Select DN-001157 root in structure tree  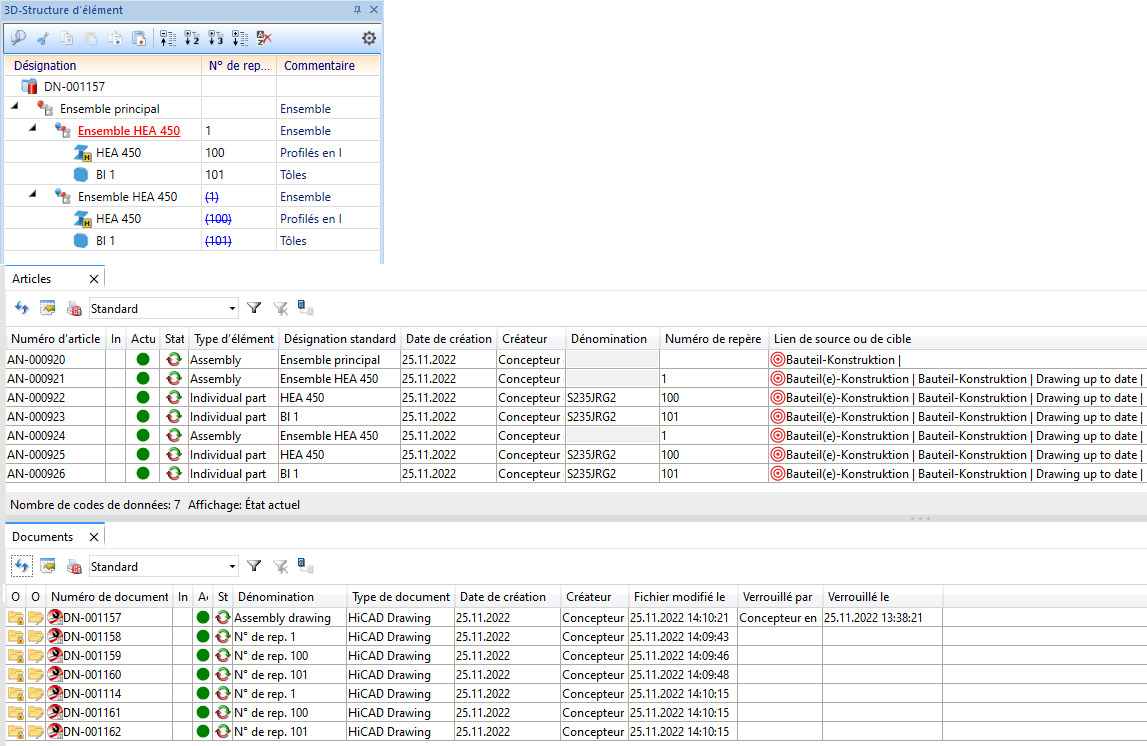pyautogui.click(x=74, y=87)
